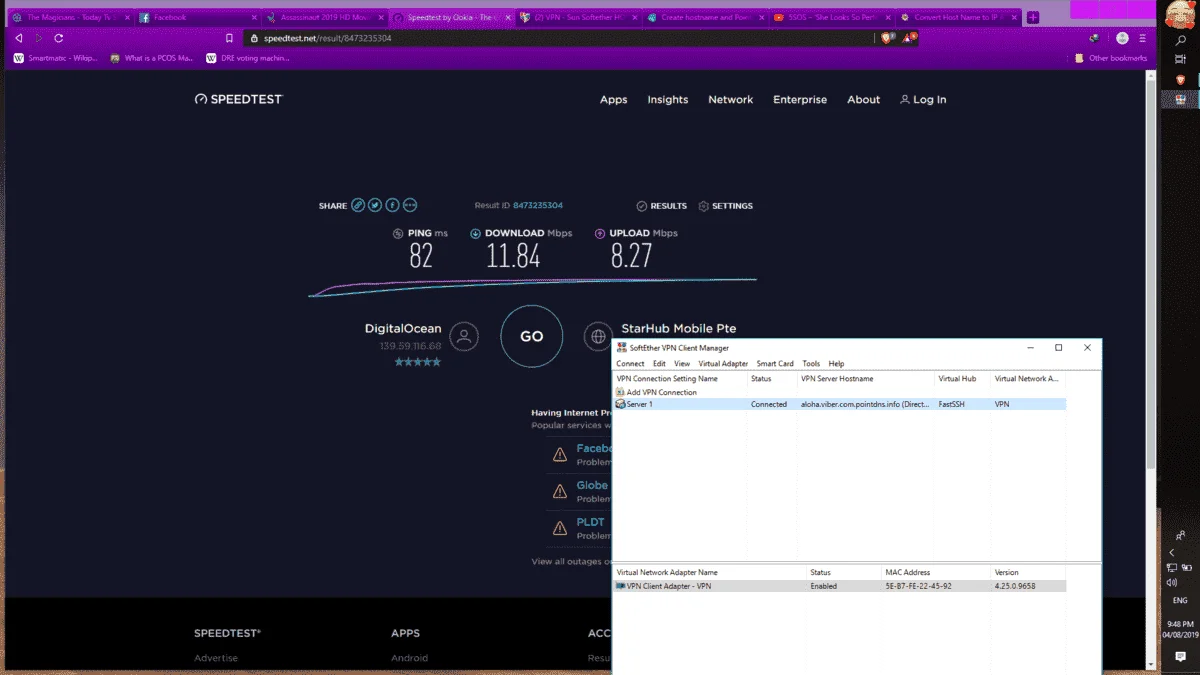This screenshot has height=675, width=1200.
Task: Click the user profile icon beside DigitalOcean
Action: [x=464, y=336]
